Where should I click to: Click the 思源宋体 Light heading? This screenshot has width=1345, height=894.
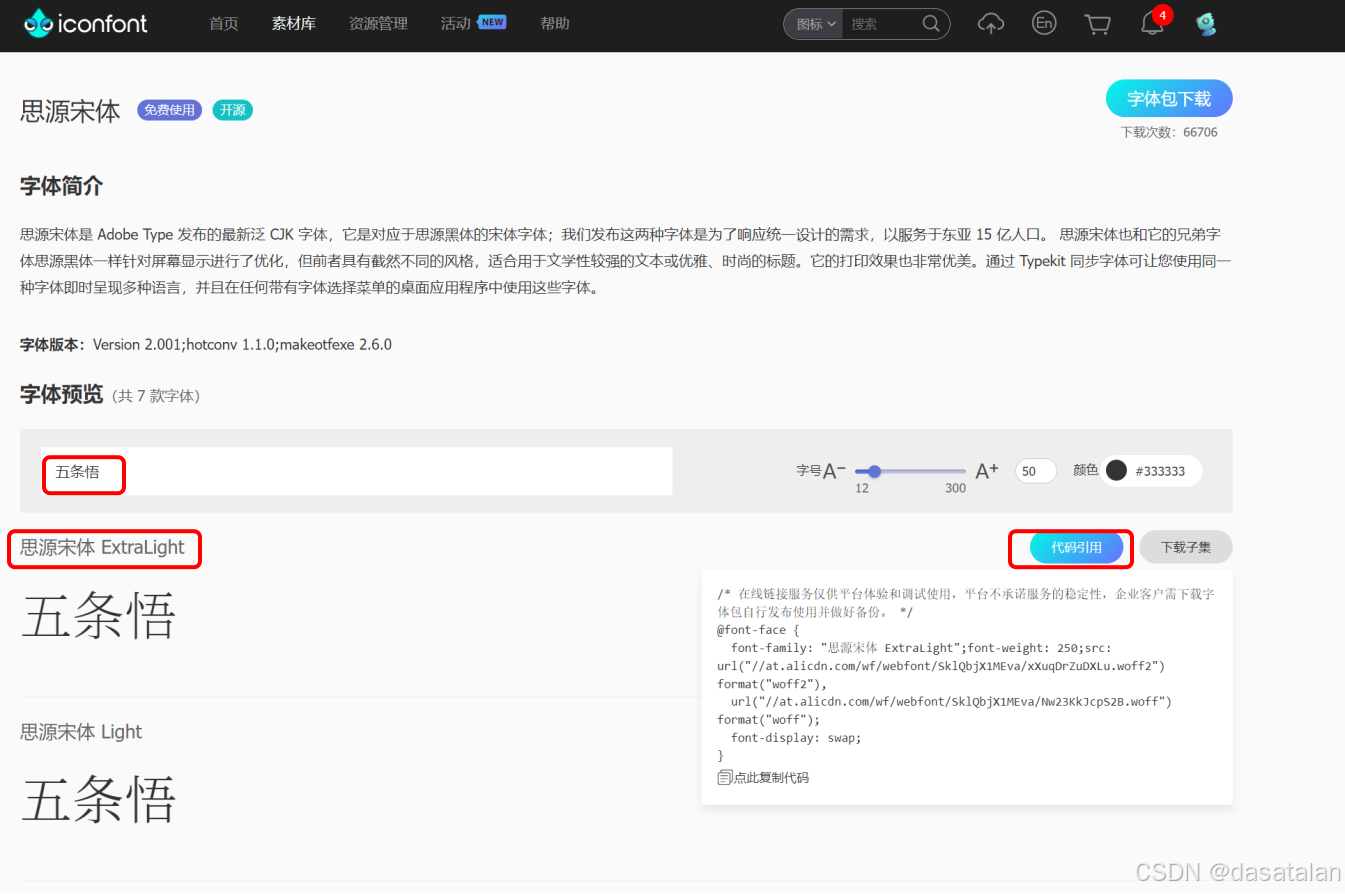[x=81, y=732]
